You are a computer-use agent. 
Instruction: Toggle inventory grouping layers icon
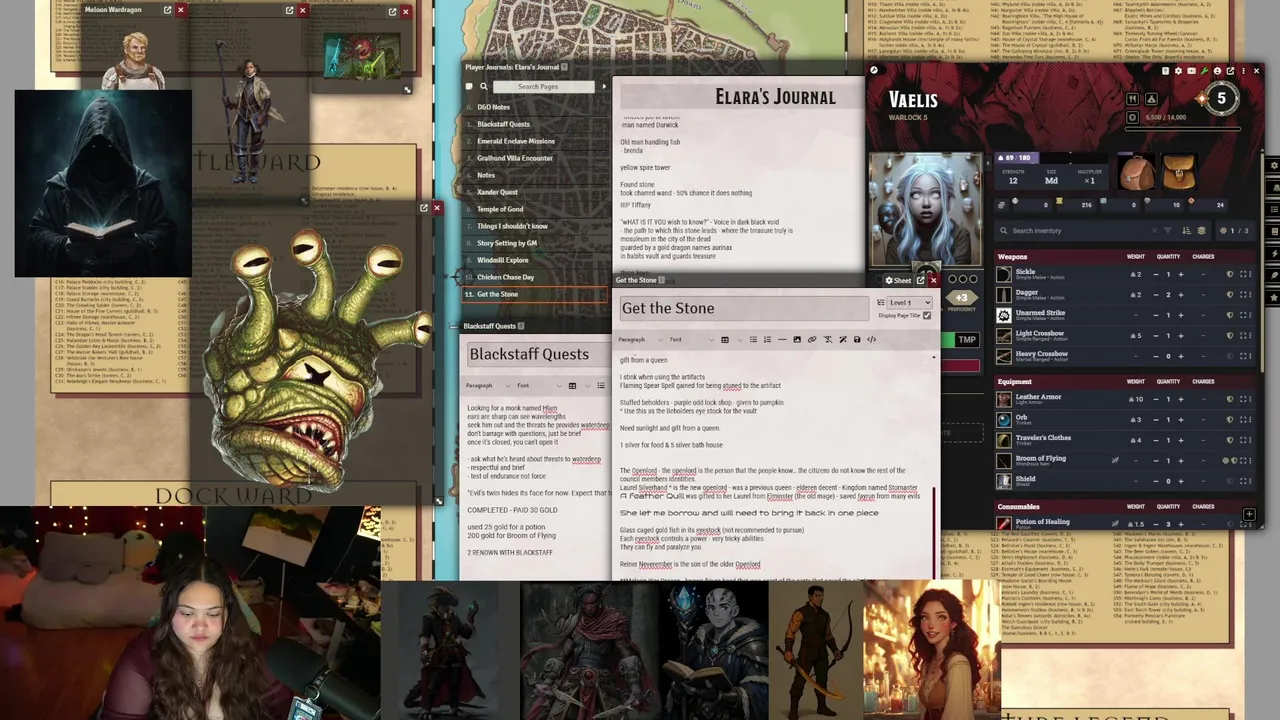pyautogui.click(x=1201, y=231)
